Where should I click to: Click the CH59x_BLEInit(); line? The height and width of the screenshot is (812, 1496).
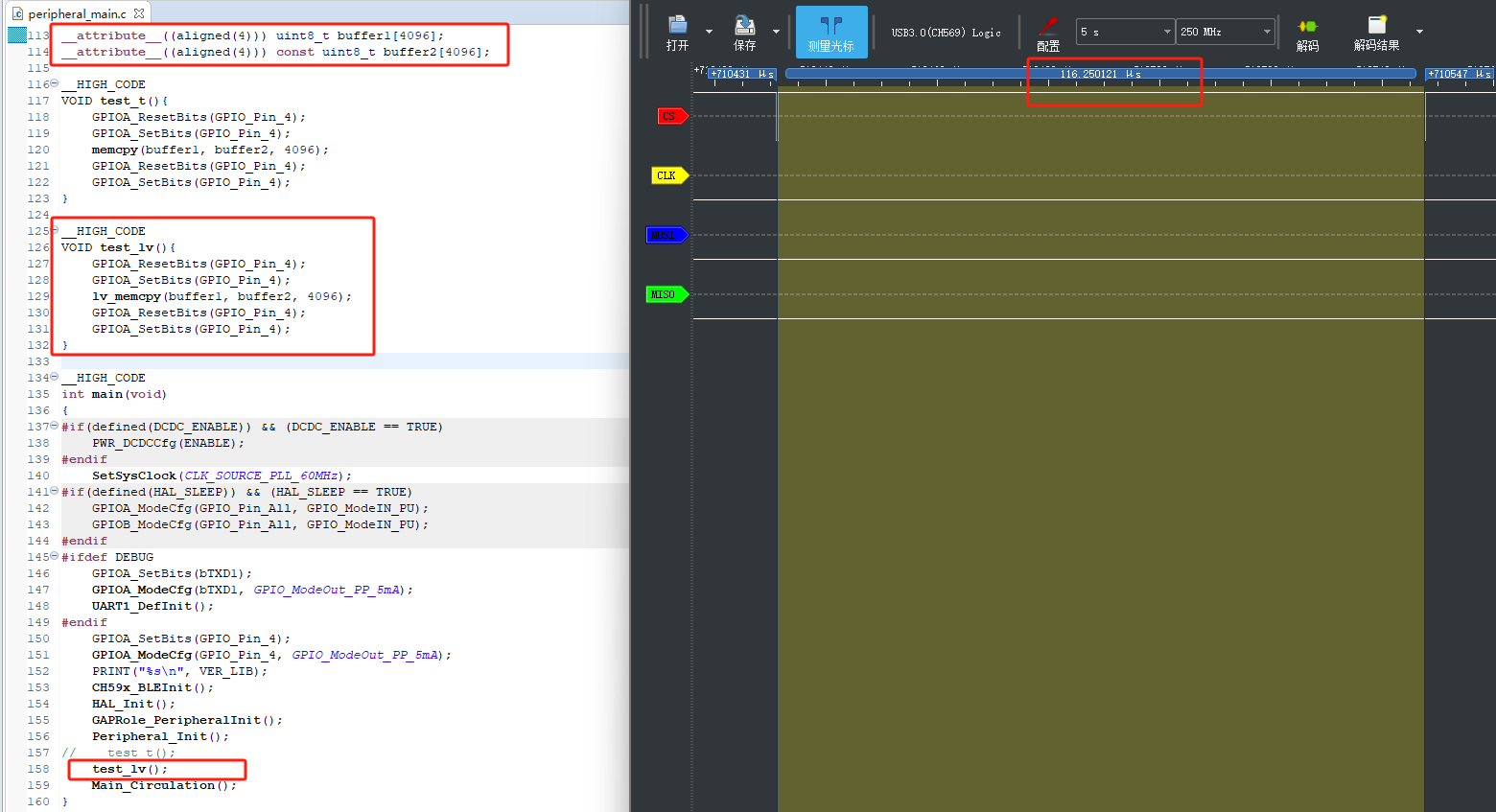152,687
